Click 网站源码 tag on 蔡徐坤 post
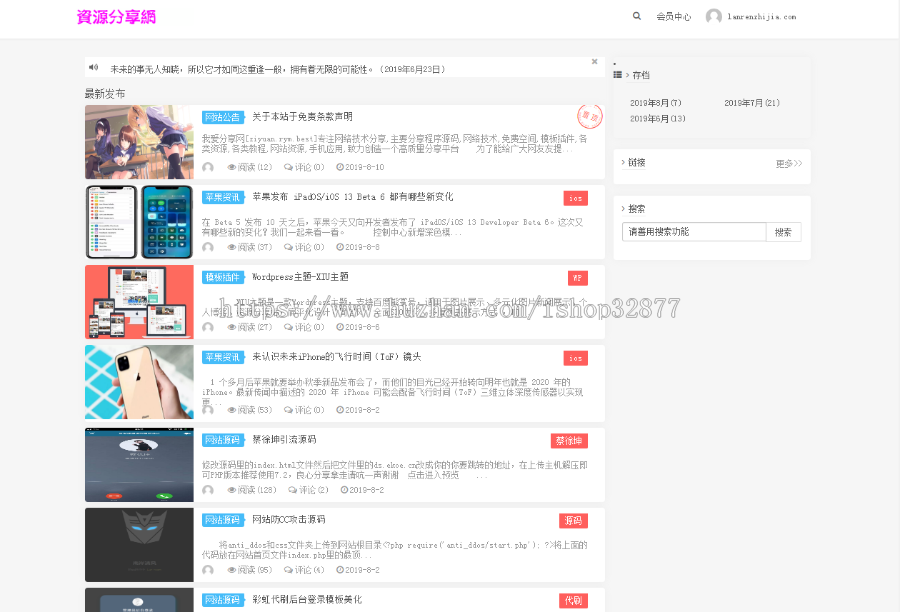This screenshot has height=612, width=900. (223, 440)
